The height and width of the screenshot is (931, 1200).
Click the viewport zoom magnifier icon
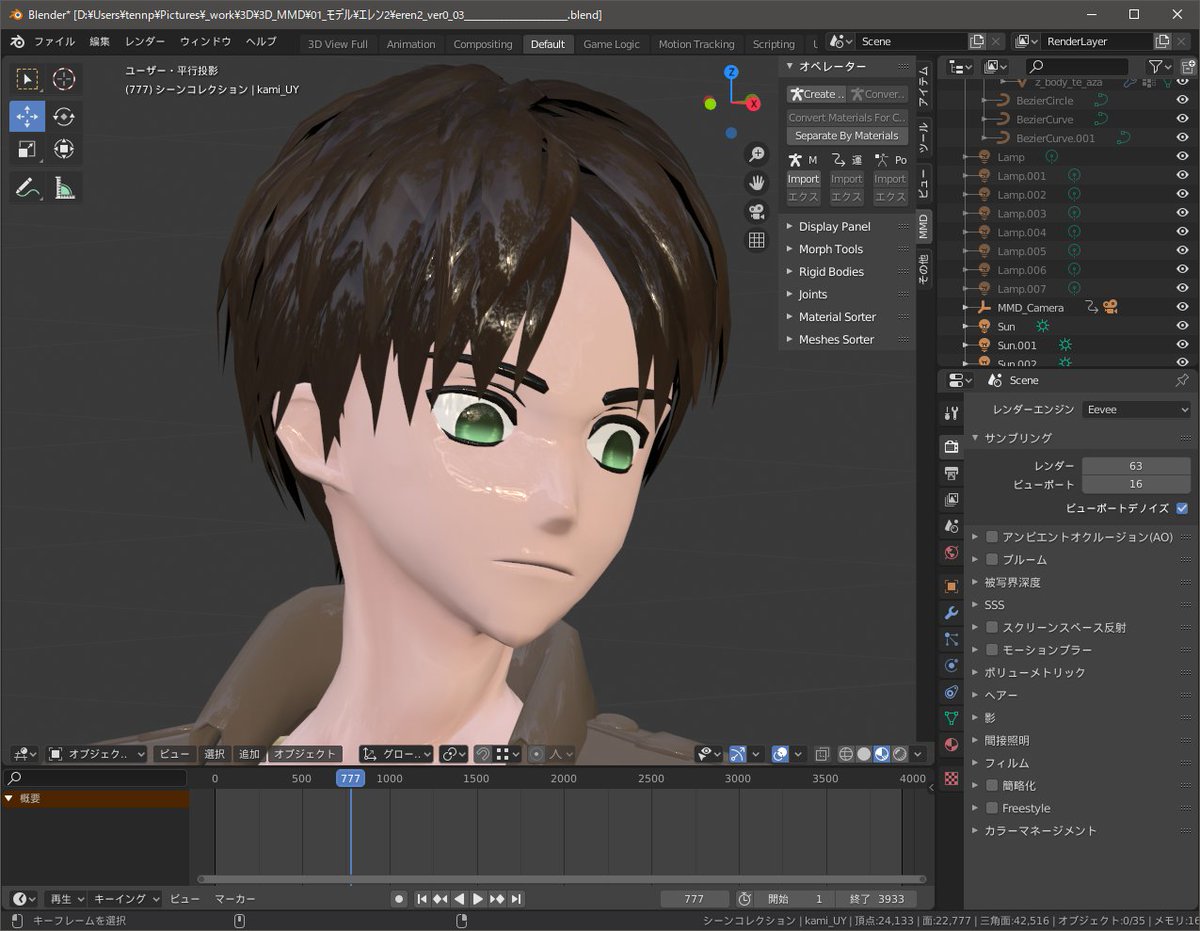(757, 154)
